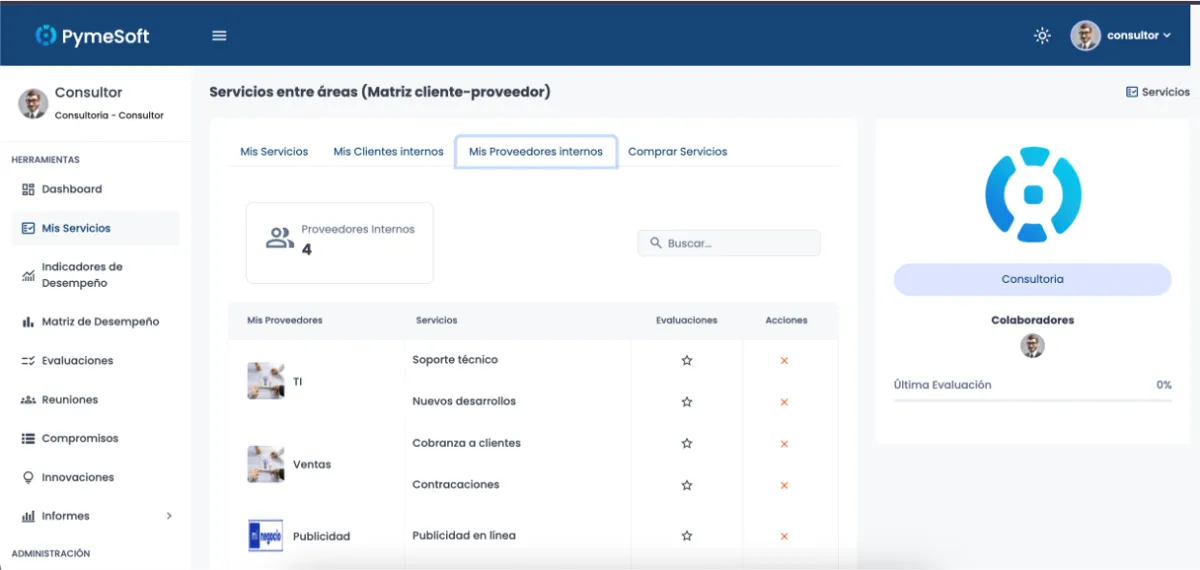Screen dimensions: 1200x570
Task: Remove Nuevos desarrollos with X icon
Action: click(x=784, y=402)
